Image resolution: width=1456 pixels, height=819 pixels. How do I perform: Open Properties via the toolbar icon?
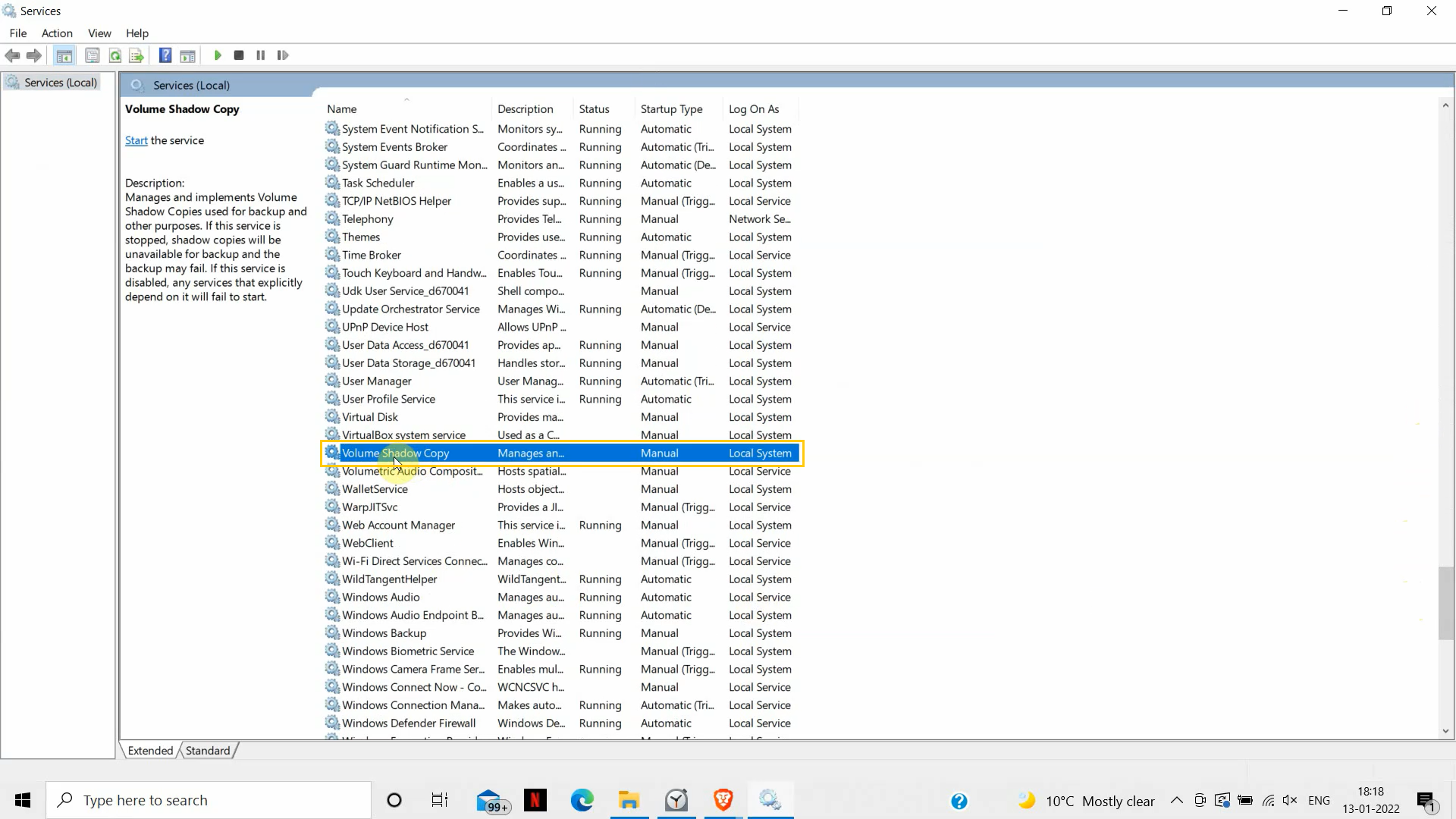coord(92,55)
